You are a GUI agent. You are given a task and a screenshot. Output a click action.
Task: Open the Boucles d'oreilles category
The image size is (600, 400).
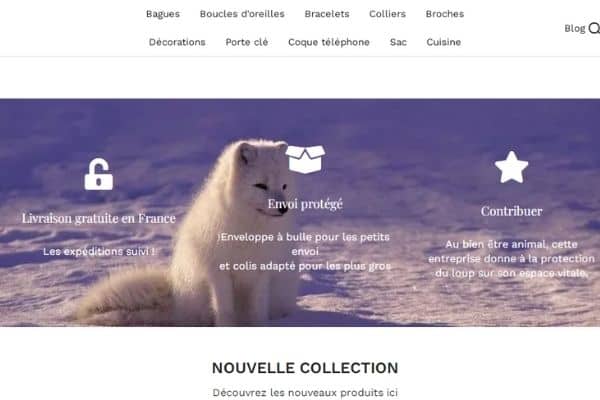point(242,14)
